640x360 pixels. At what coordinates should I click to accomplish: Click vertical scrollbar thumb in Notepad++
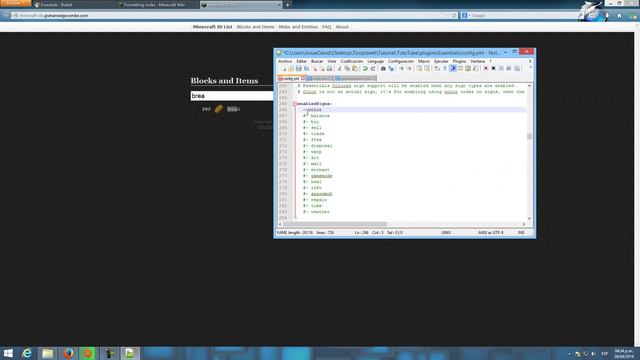[x=529, y=136]
